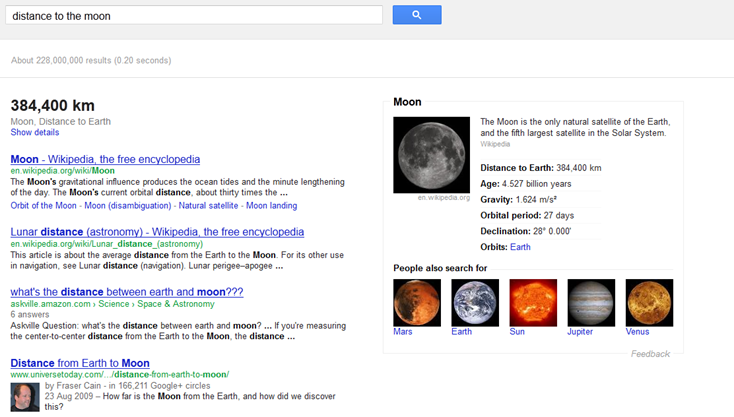Viewport: 734px width, 417px height.
Task: Open Lunar distance (astronomy) Wikipedia result
Action: click(157, 232)
